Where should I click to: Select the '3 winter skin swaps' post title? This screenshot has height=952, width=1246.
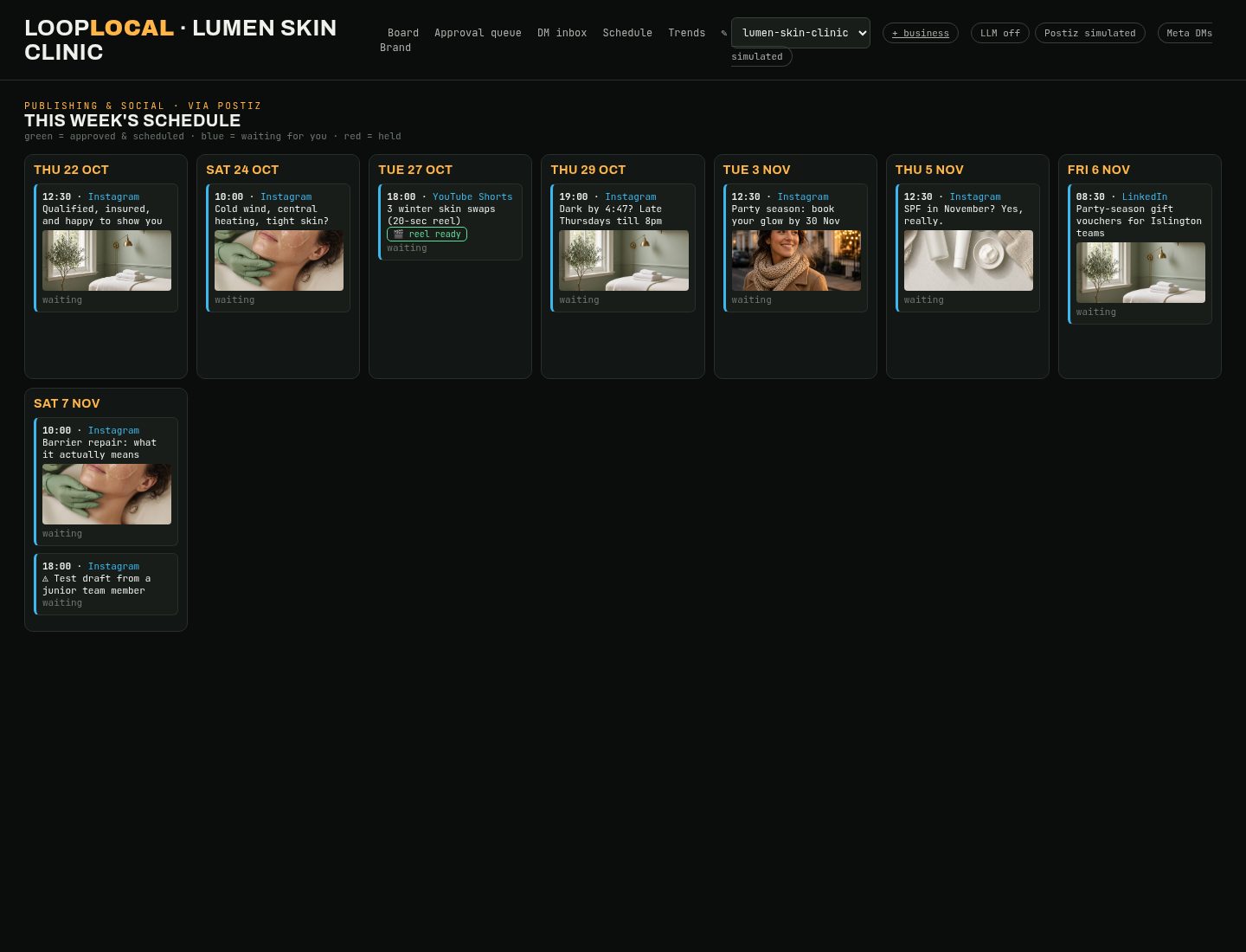(441, 215)
